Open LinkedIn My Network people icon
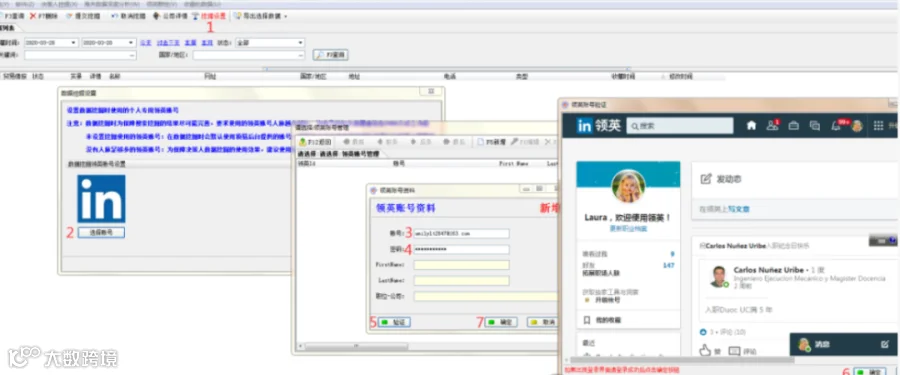 [x=772, y=126]
